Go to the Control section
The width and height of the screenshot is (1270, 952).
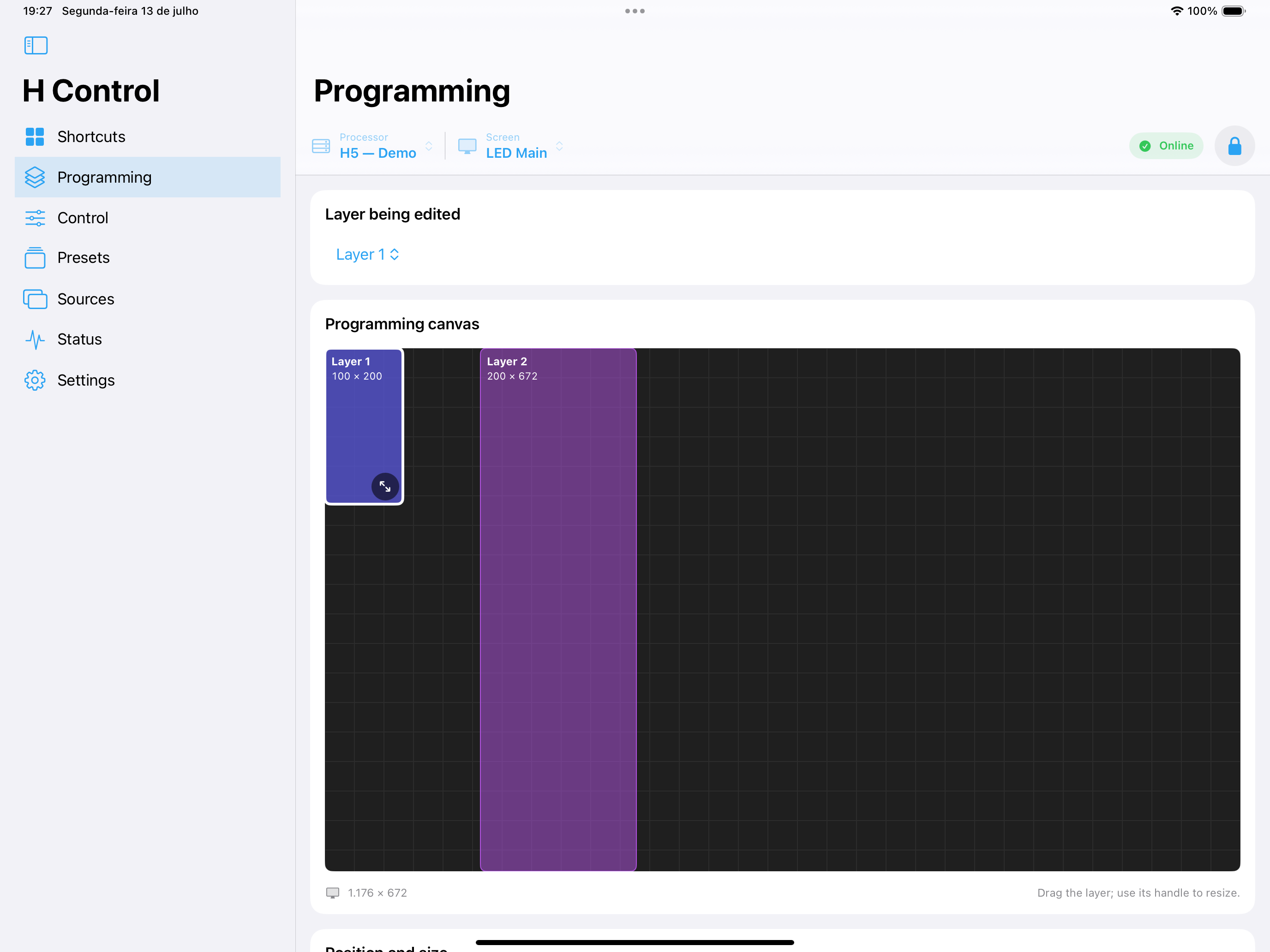point(148,218)
